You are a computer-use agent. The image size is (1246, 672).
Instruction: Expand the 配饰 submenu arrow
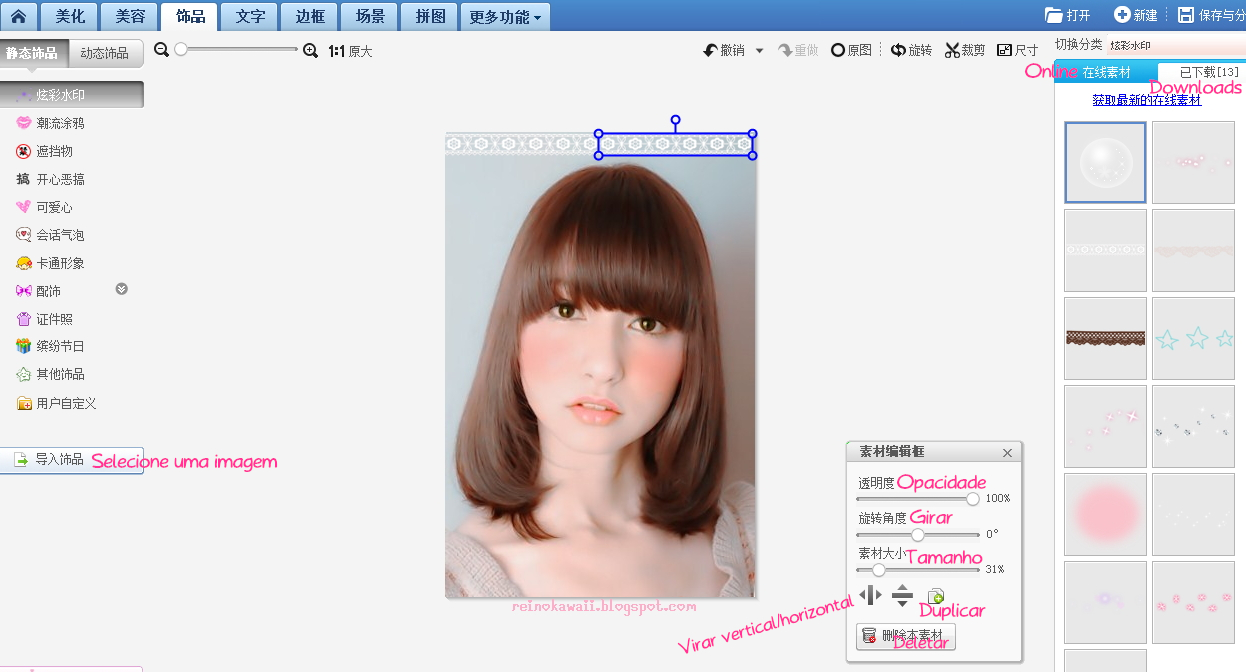click(x=122, y=290)
